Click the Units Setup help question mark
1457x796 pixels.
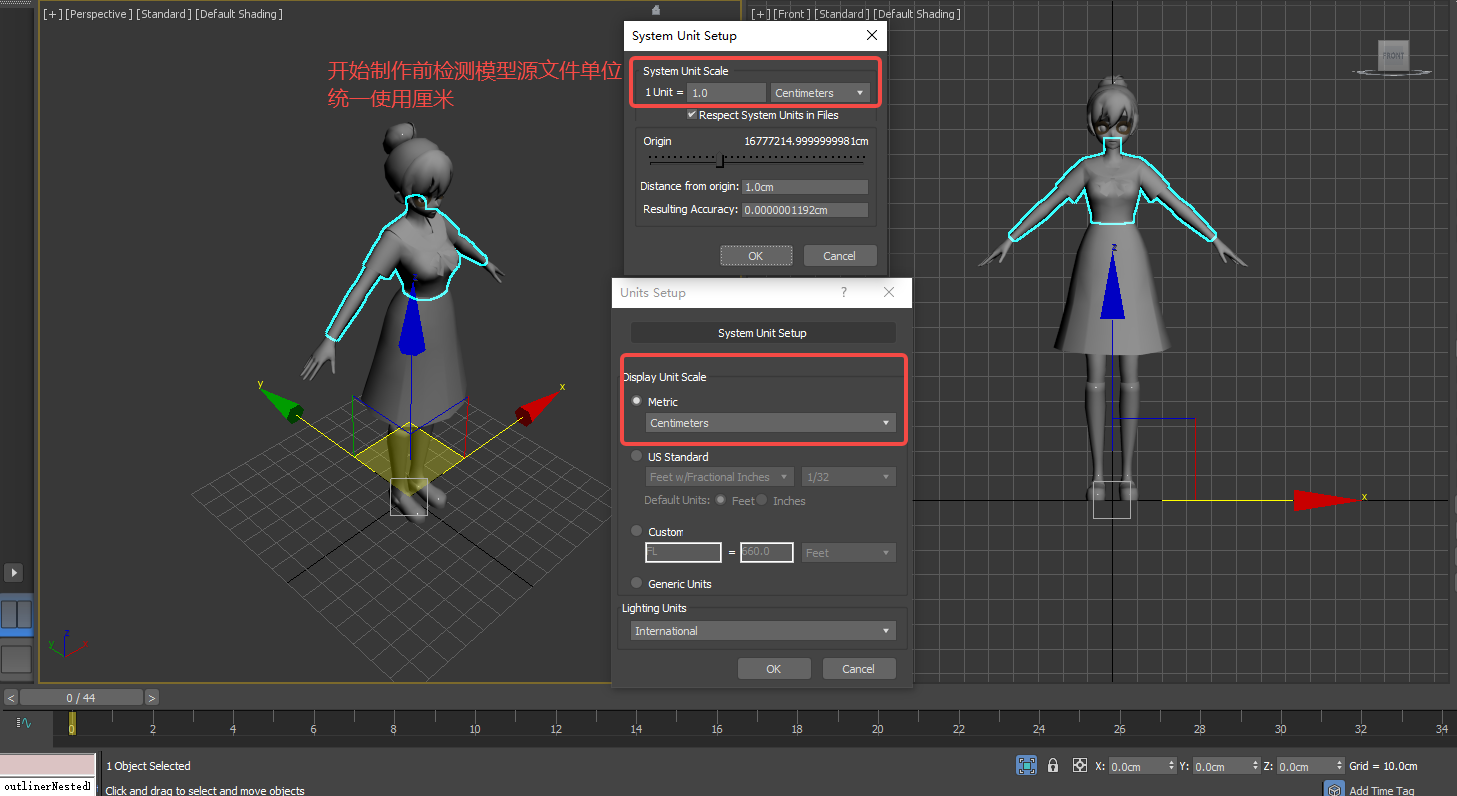click(x=843, y=292)
